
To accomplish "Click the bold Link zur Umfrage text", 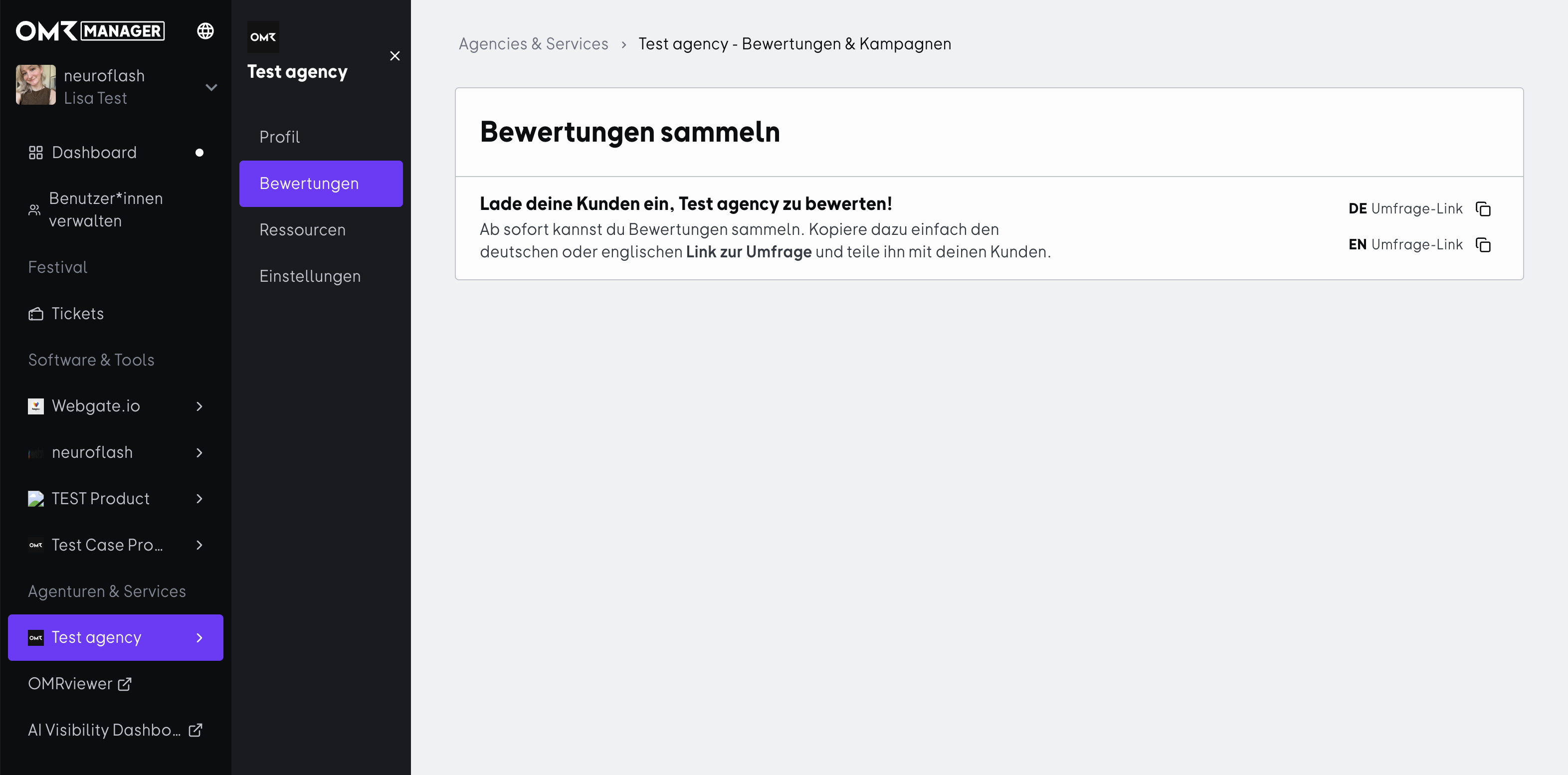I will [749, 251].
